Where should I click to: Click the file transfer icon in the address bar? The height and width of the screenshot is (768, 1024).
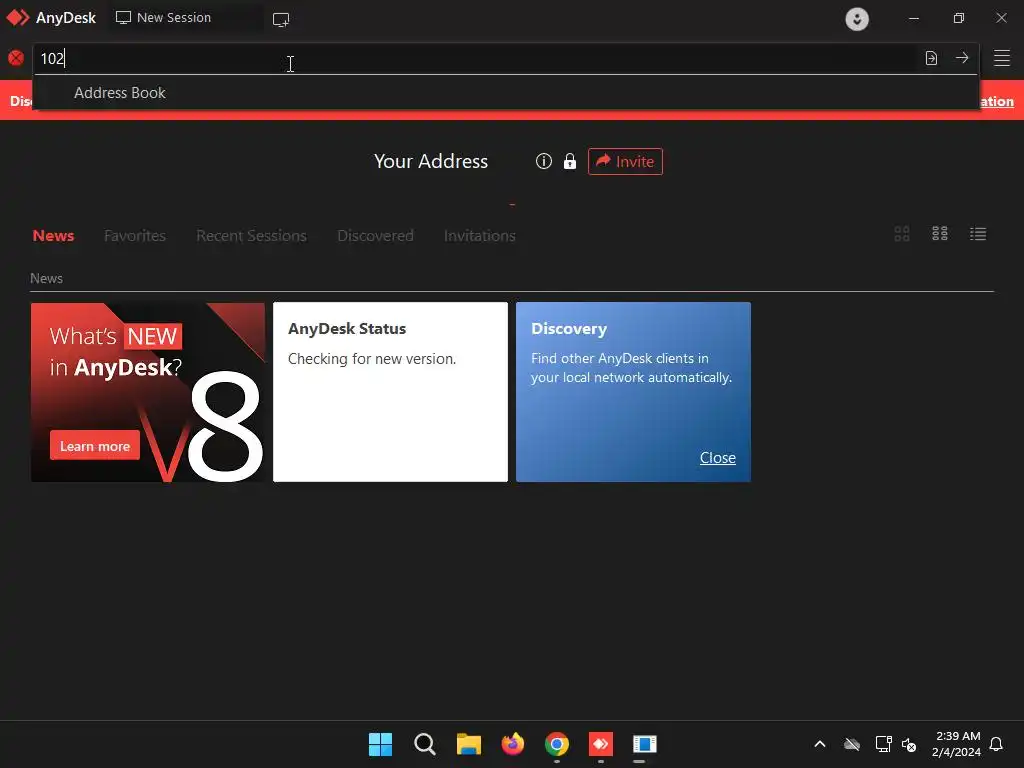(x=931, y=58)
